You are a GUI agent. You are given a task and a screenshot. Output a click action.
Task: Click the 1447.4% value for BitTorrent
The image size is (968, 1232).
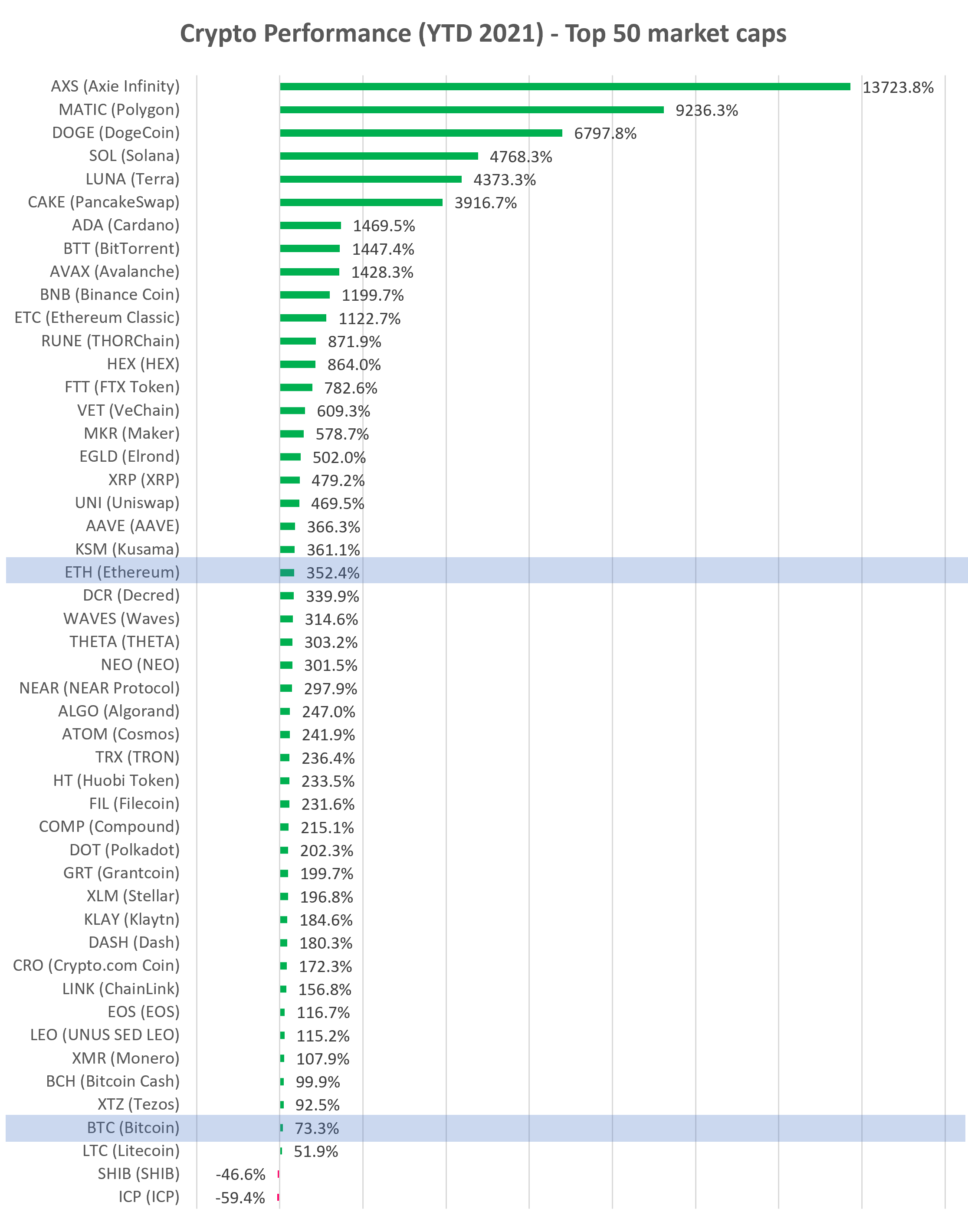click(x=383, y=250)
